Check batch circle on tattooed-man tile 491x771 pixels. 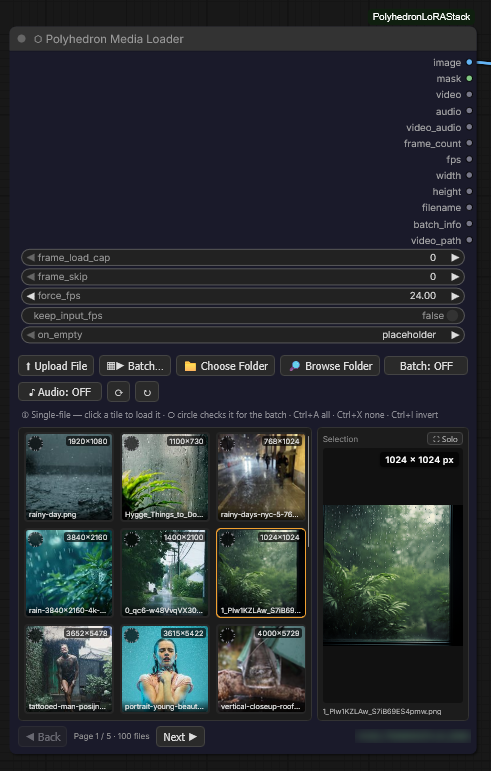[x=35, y=635]
